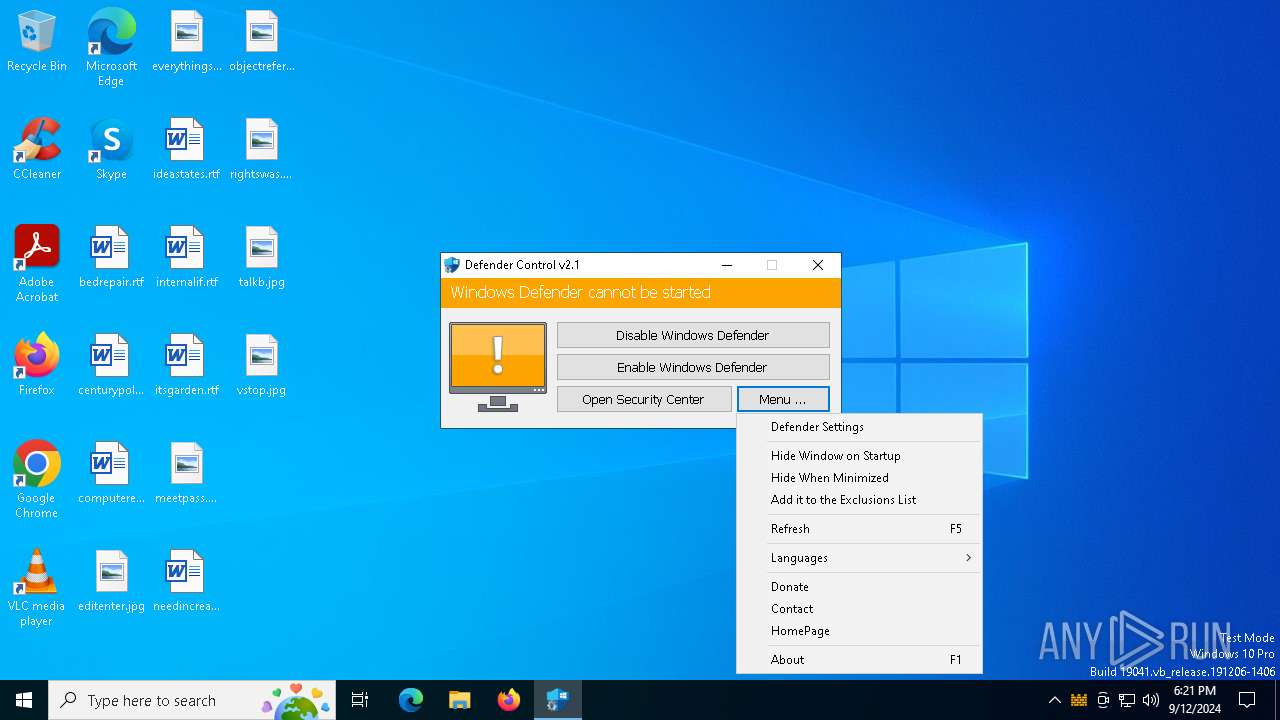The width and height of the screenshot is (1280, 720).
Task: Open the Recycle Bin desktop icon
Action: point(37,42)
